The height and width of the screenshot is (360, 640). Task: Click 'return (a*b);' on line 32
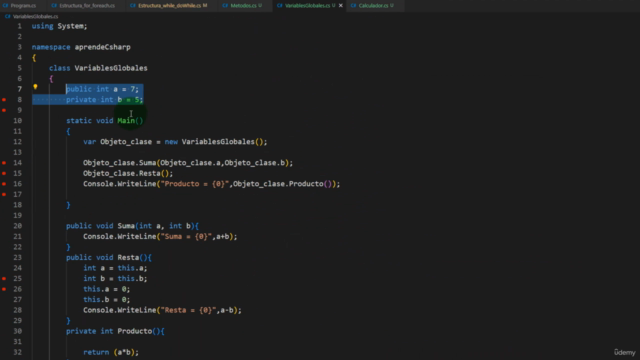pos(111,352)
